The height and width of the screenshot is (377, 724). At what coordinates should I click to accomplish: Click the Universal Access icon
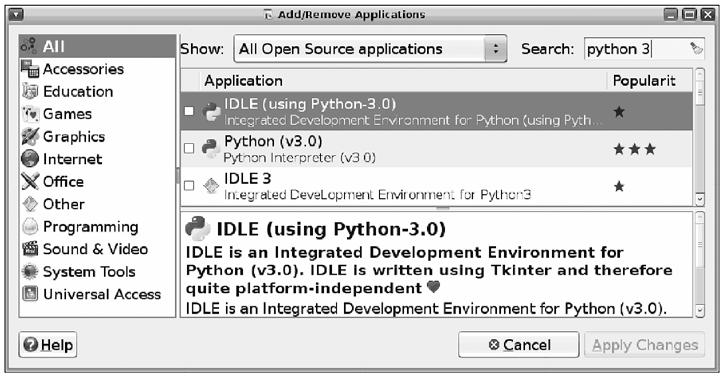30,294
